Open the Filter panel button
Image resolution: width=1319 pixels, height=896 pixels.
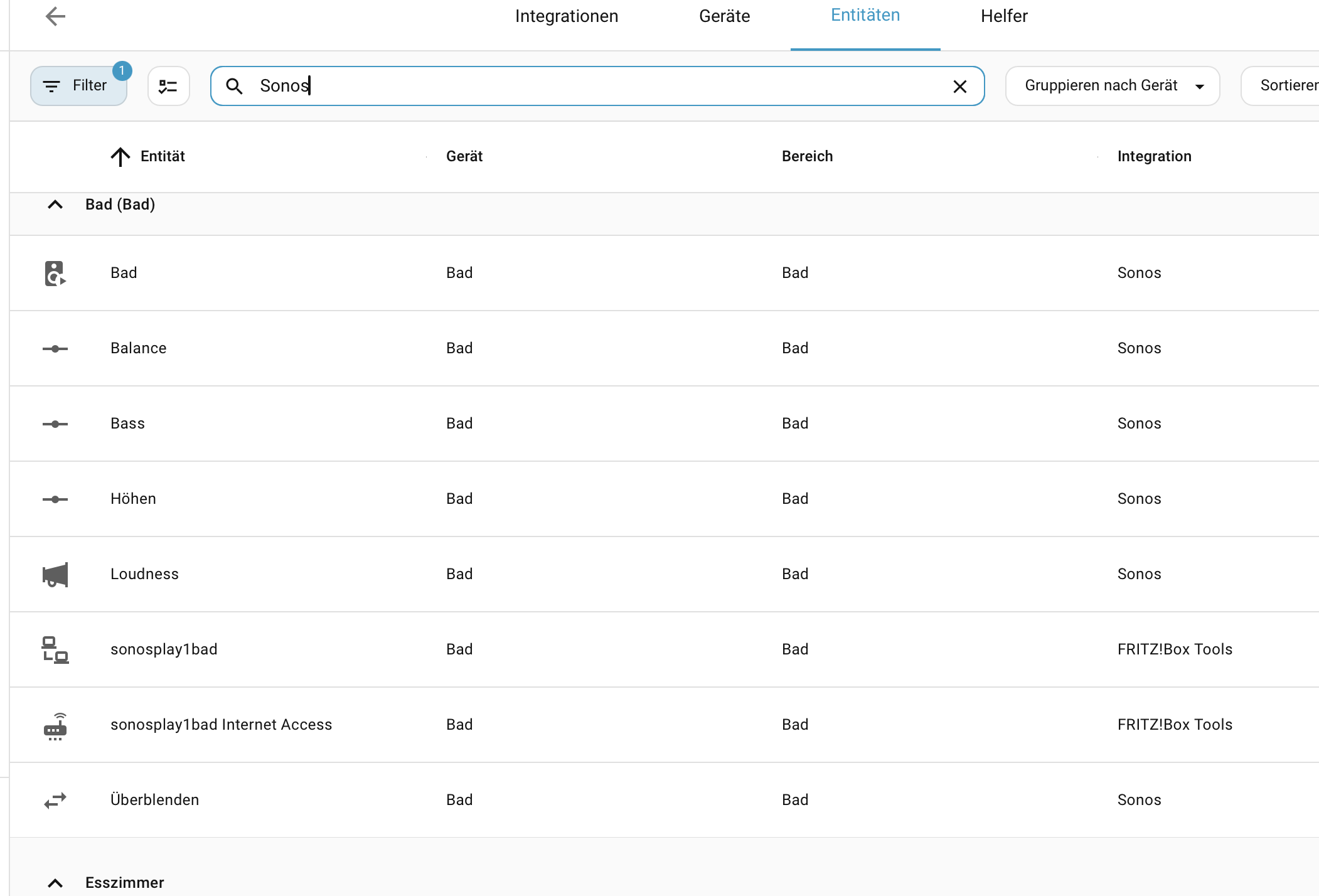click(x=78, y=86)
